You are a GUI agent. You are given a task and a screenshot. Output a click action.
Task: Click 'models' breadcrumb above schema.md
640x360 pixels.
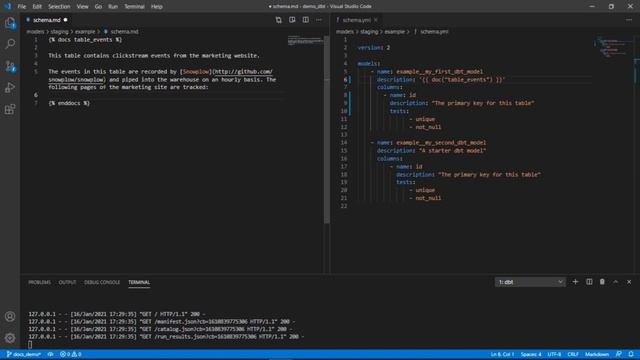coord(35,32)
